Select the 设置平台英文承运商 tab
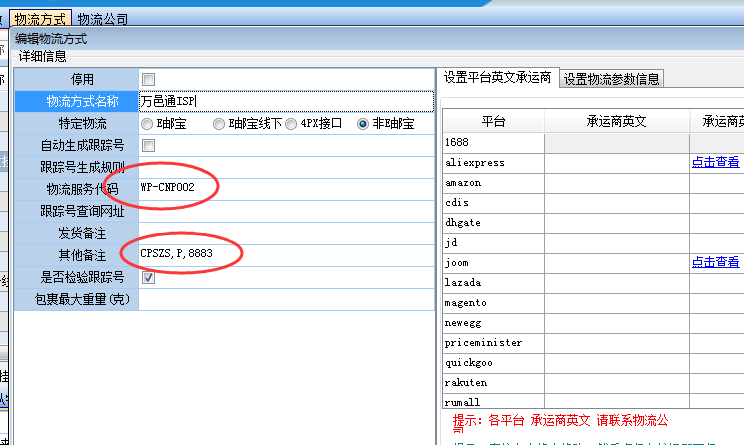 (x=497, y=79)
